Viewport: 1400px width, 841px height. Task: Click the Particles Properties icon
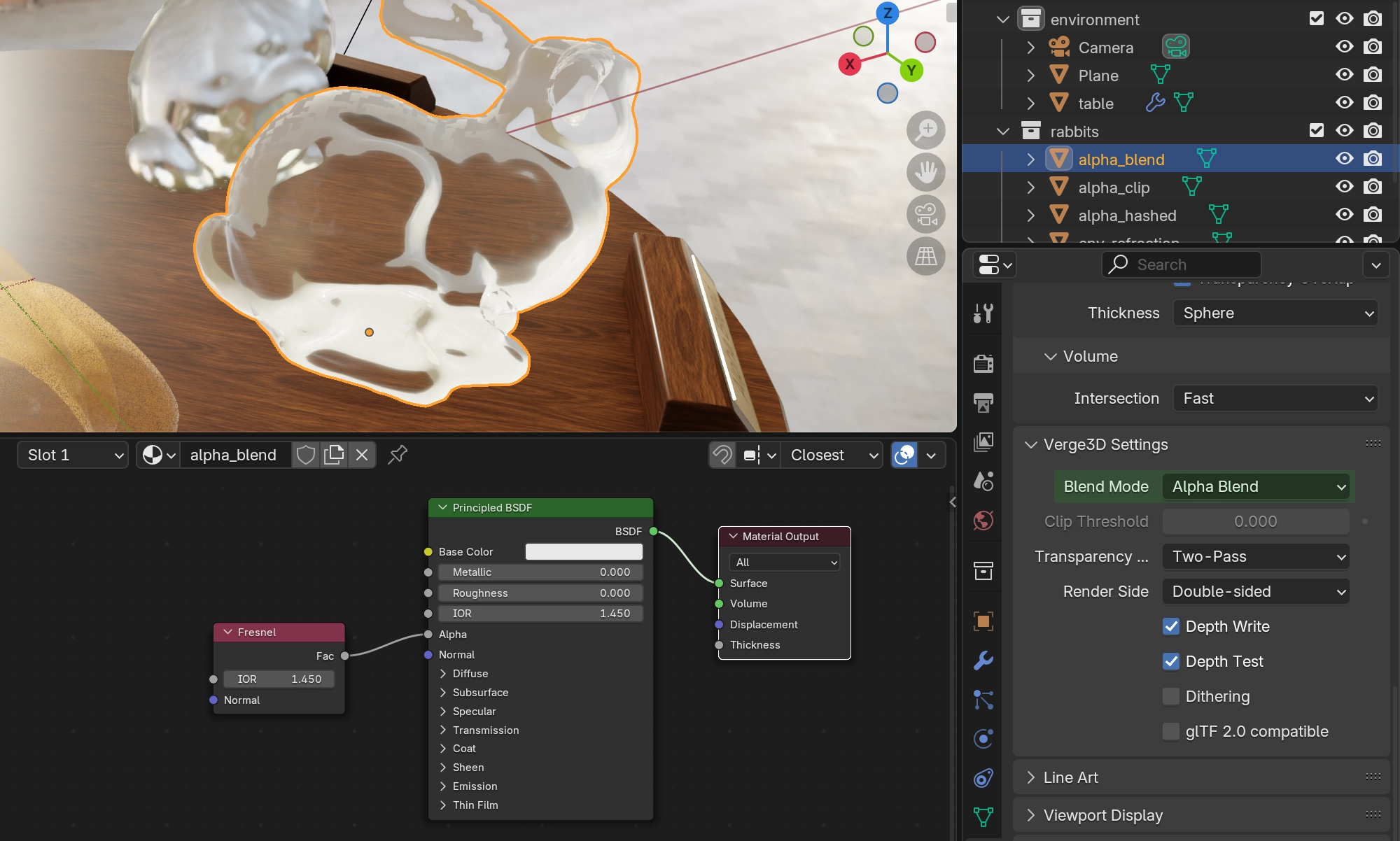coord(985,698)
